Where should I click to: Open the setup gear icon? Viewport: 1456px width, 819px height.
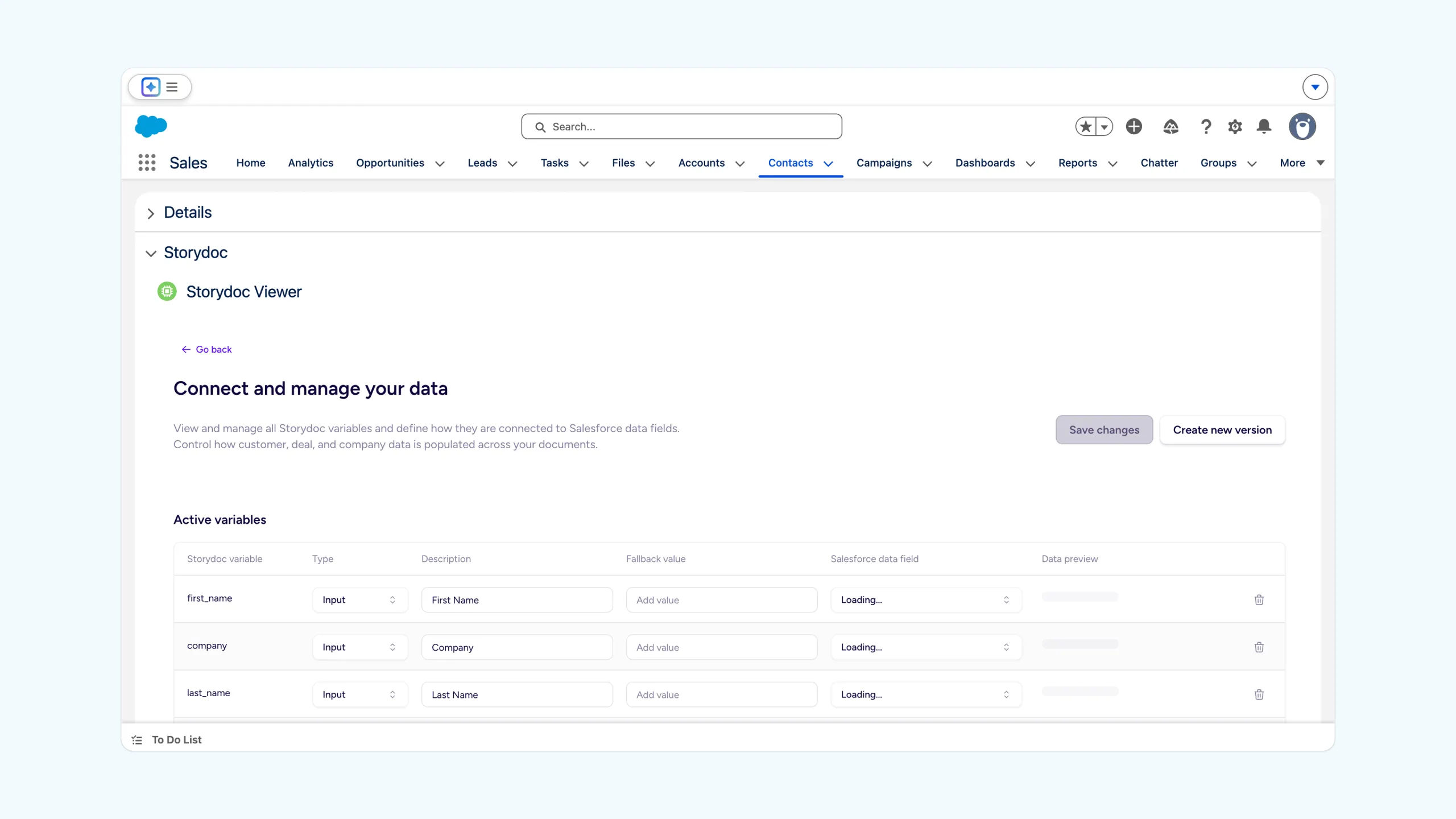coord(1235,126)
